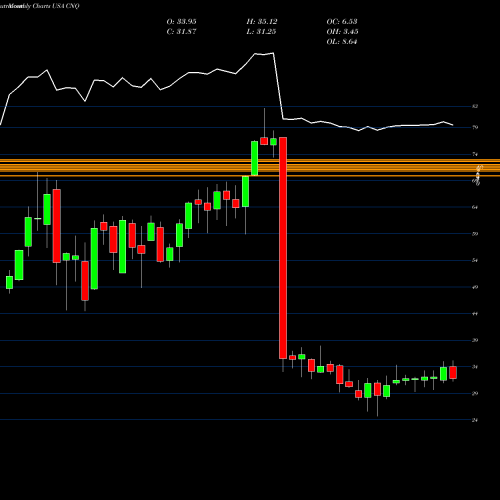
Task: Select the 54 price axis label
Action: (x=475, y=260)
